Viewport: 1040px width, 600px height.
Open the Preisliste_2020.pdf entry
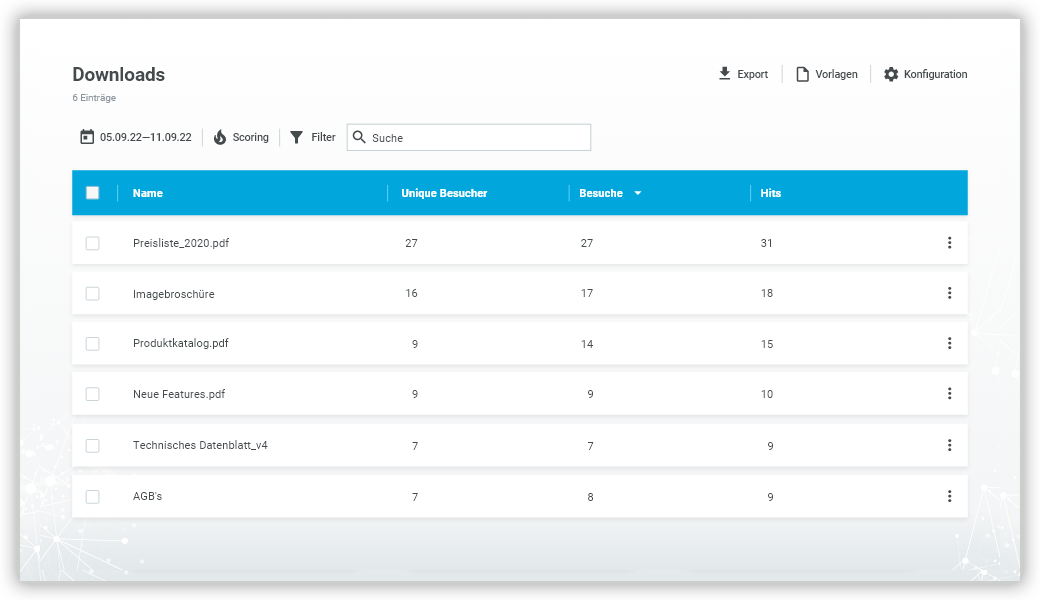pyautogui.click(x=181, y=243)
